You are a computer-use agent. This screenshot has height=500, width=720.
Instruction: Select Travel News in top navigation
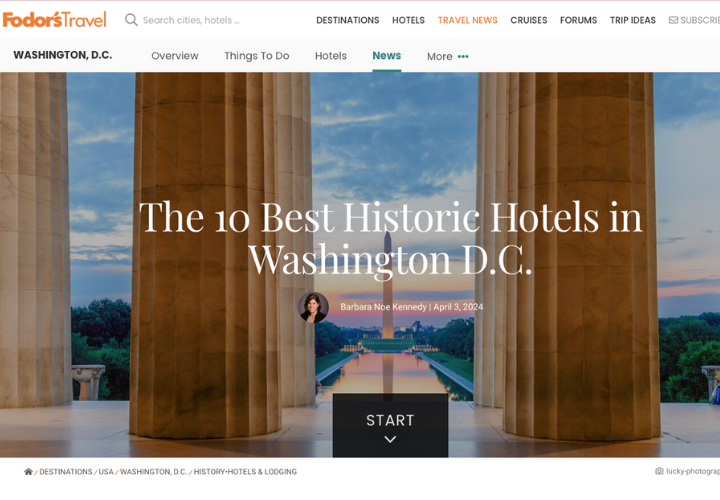pyautogui.click(x=467, y=20)
